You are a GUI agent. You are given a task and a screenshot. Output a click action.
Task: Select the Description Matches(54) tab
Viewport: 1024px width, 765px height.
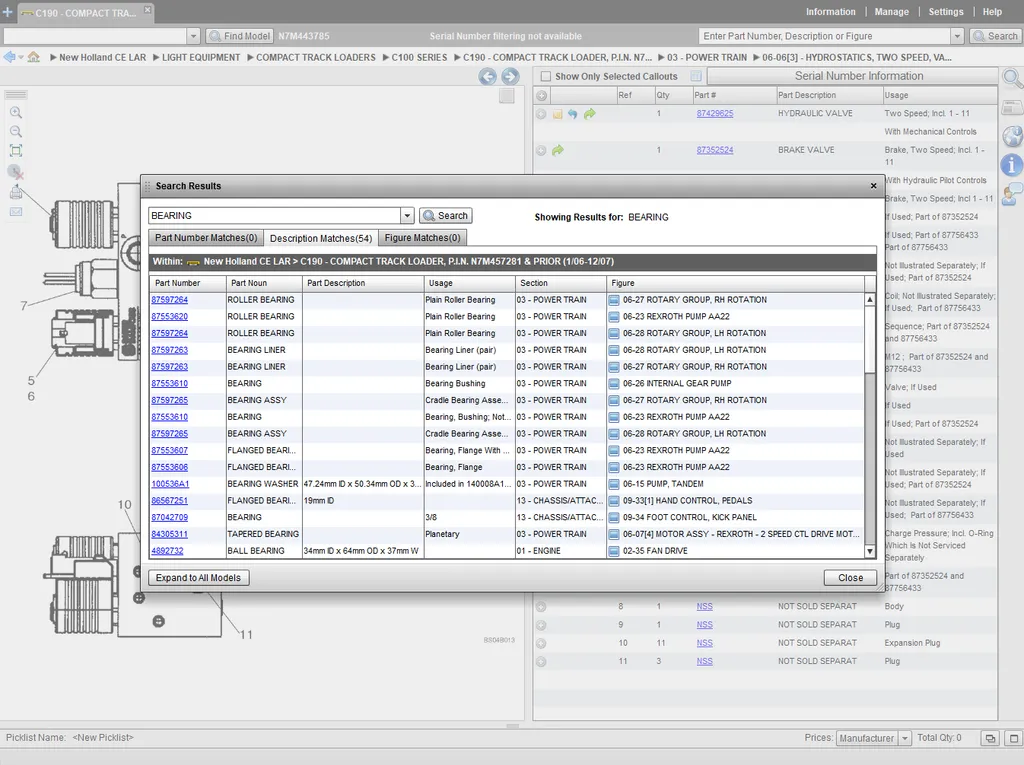tap(321, 238)
